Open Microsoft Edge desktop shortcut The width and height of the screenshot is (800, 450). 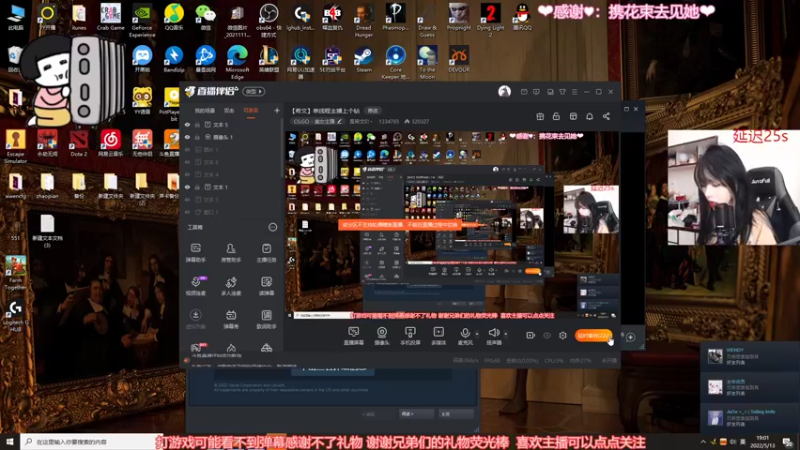[x=237, y=62]
